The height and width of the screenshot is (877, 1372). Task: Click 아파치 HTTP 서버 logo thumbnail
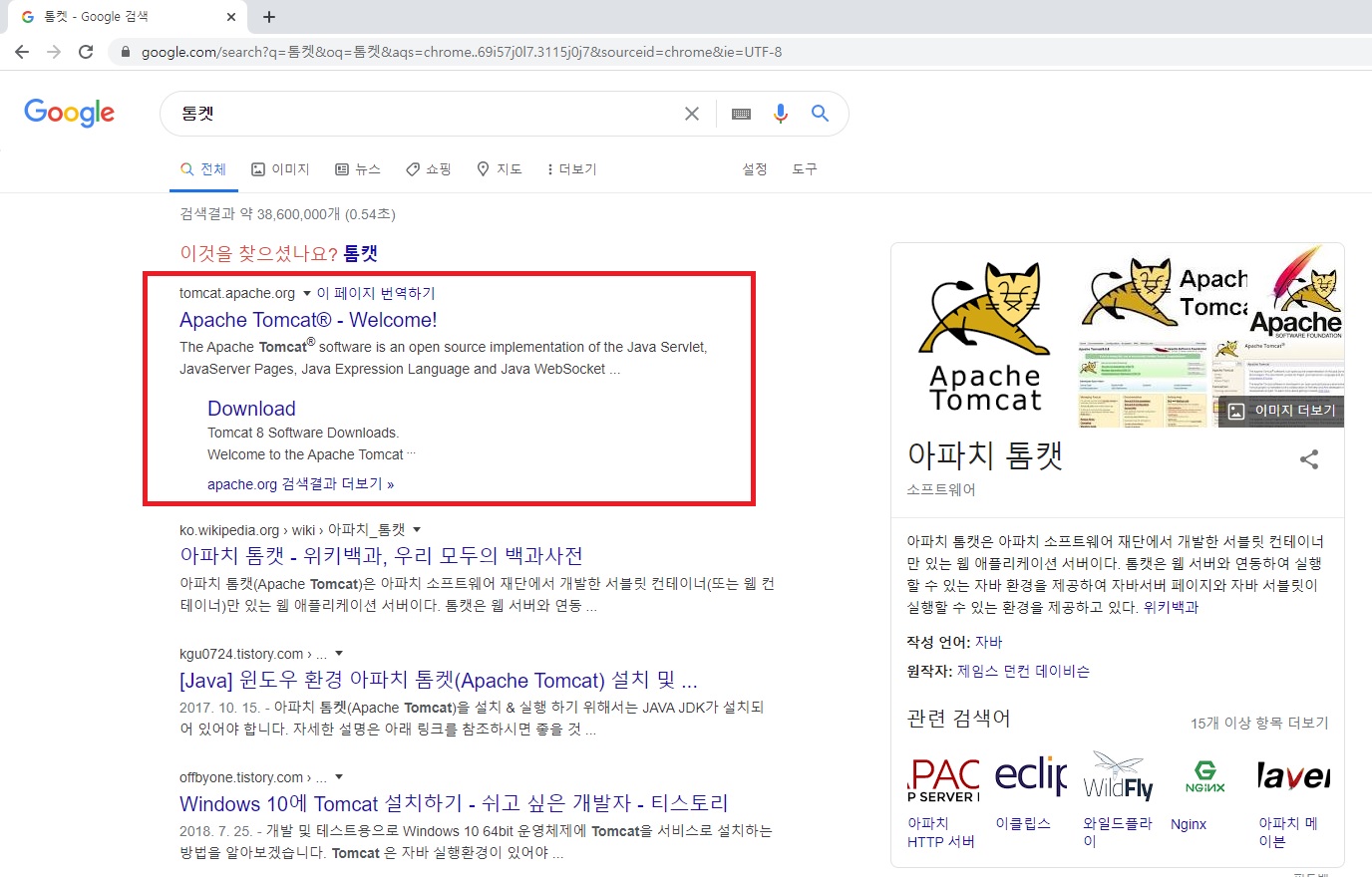tap(943, 778)
